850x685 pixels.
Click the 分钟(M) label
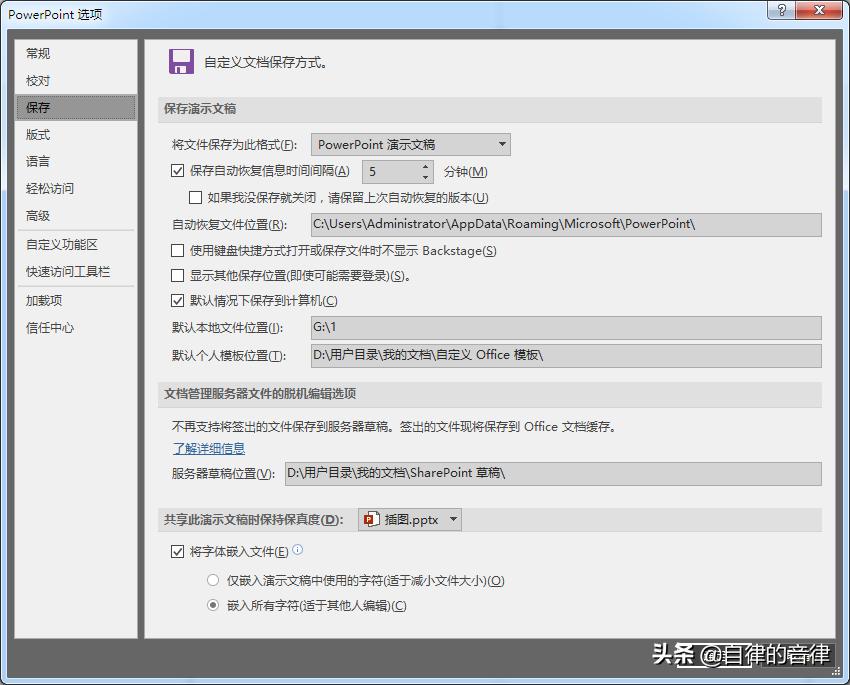click(466, 172)
